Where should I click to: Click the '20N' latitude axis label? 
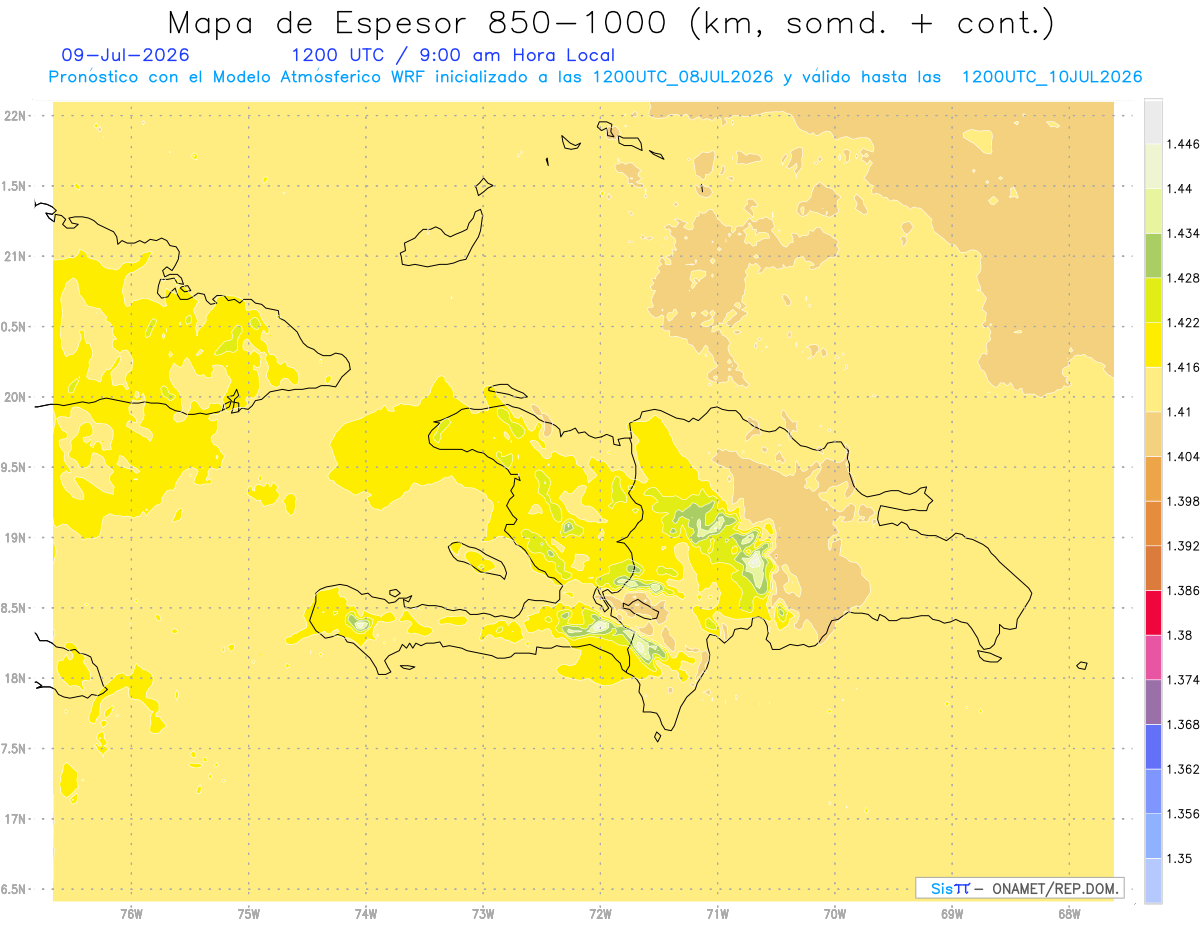[16, 397]
